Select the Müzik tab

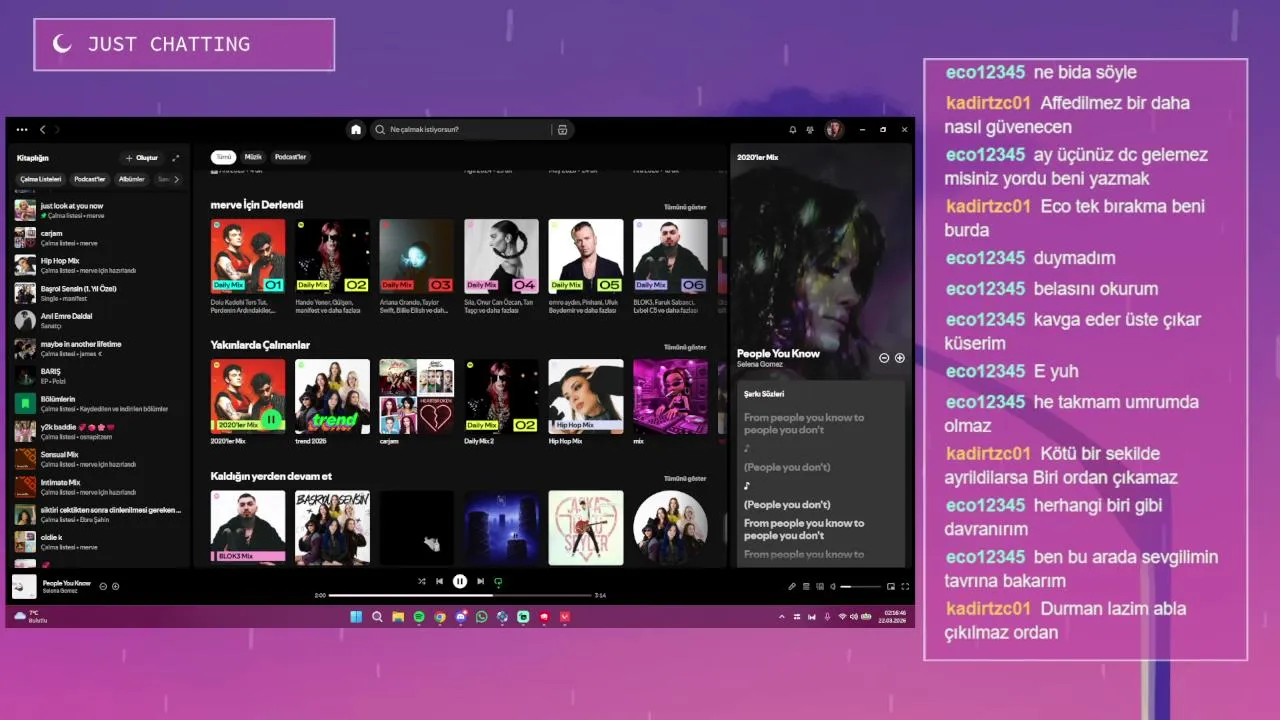pos(253,157)
